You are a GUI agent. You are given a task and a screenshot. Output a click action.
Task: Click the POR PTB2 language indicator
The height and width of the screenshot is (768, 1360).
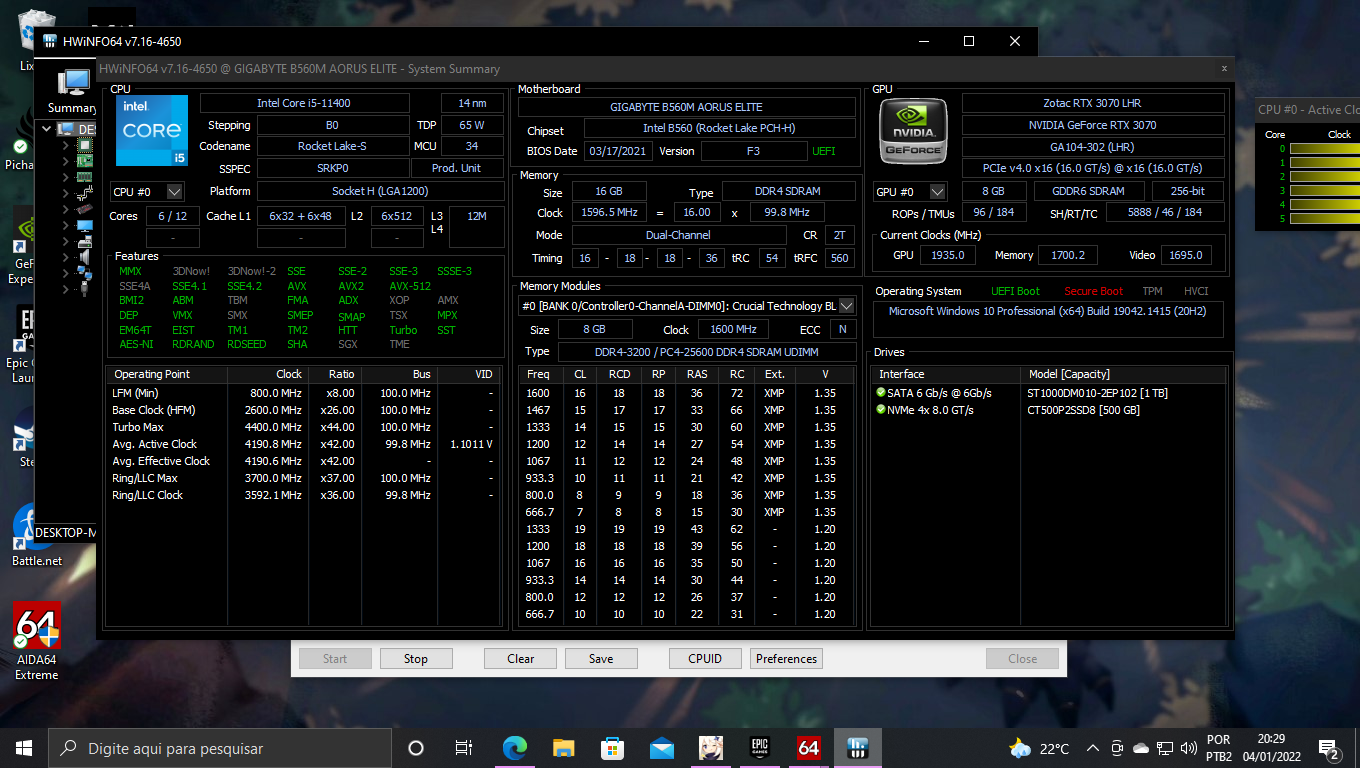coord(1219,748)
